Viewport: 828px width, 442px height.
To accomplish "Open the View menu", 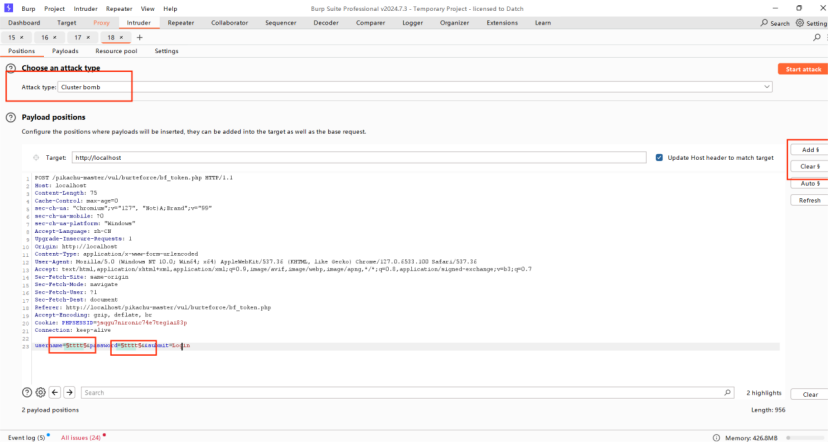I will (x=147, y=8).
